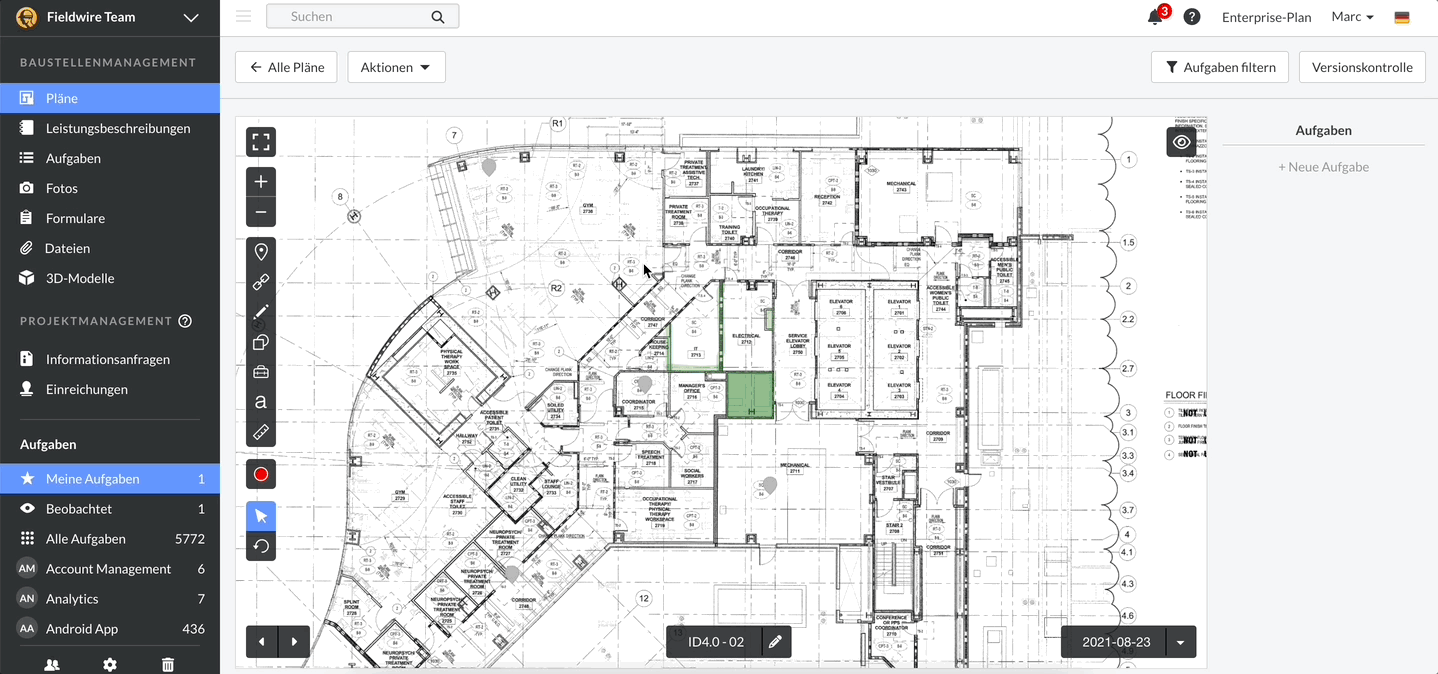
Task: Toggle markup visibility with eye icon
Action: point(1181,142)
